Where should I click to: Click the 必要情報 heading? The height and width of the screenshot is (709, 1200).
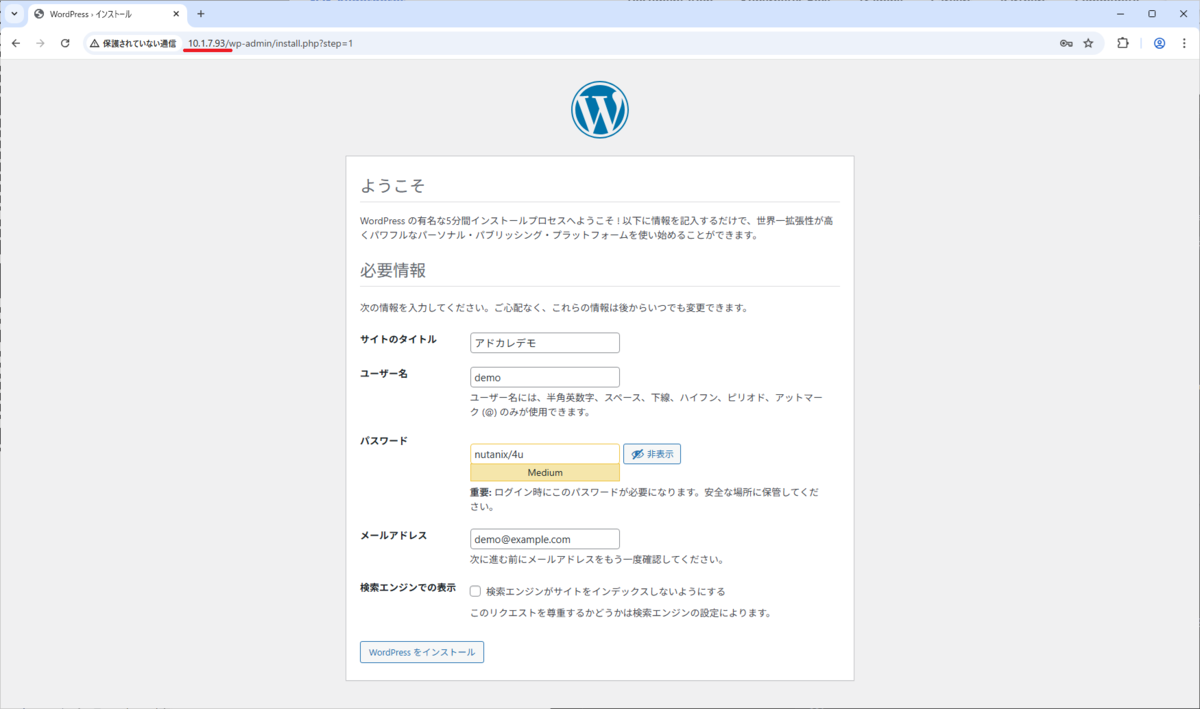[393, 270]
